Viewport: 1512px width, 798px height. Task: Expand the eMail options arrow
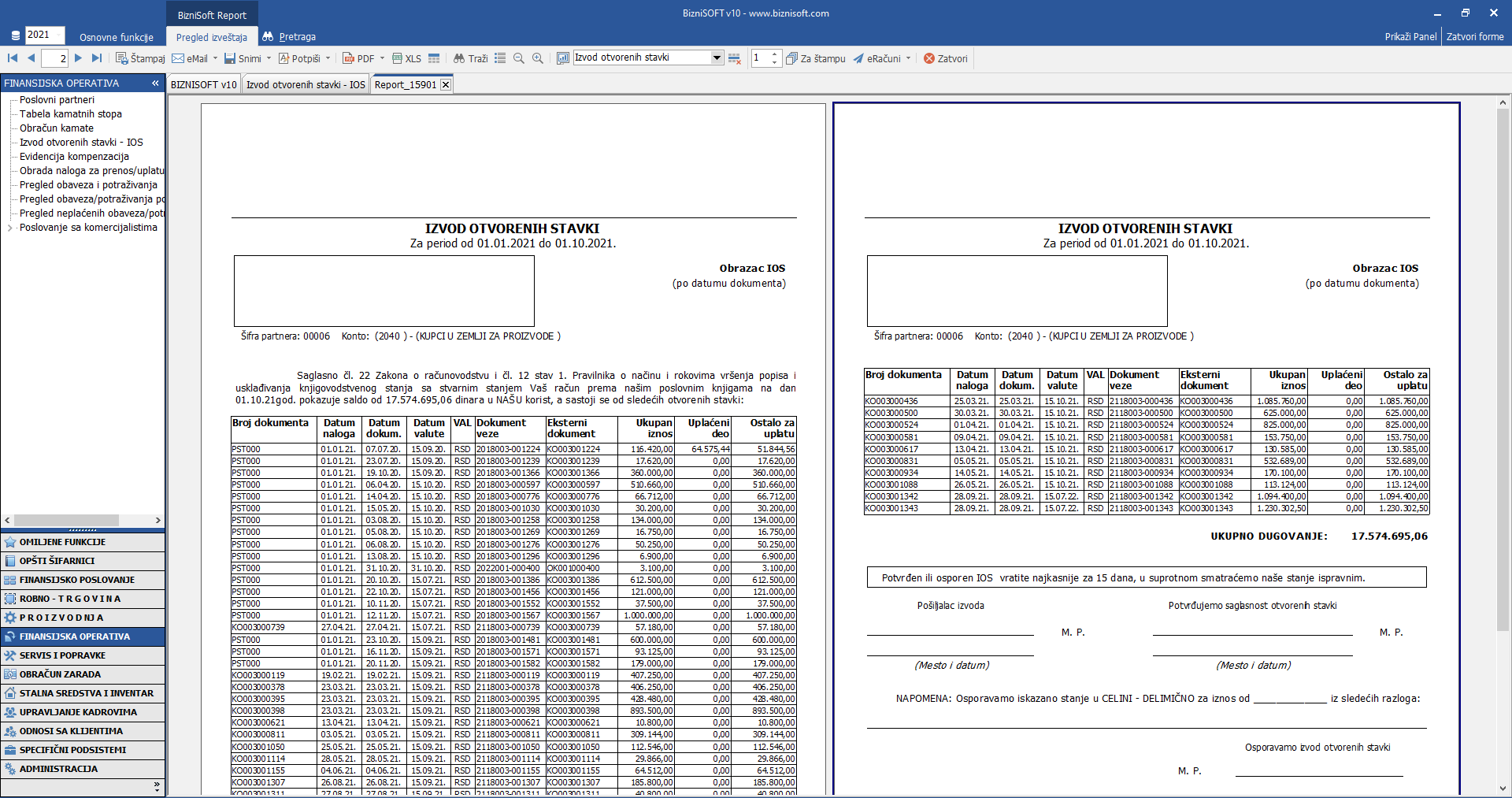click(x=216, y=58)
